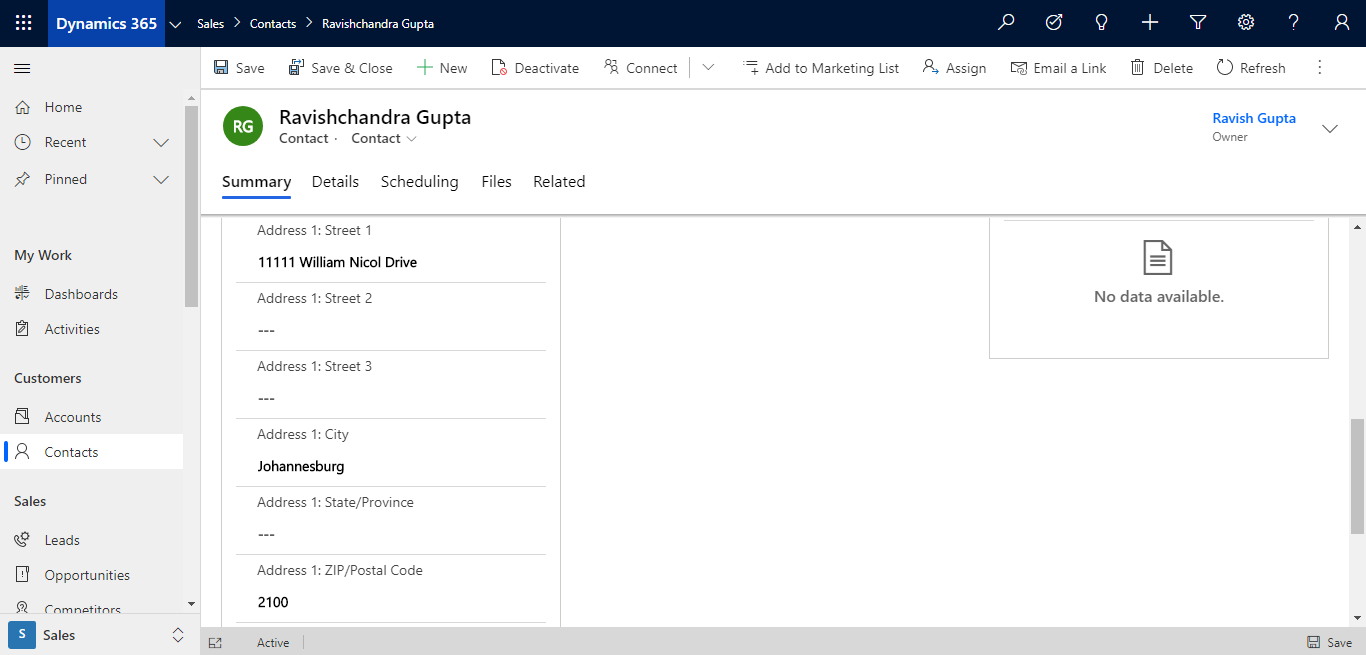Expand the record header chevron
Image resolution: width=1366 pixels, height=655 pixels.
(x=1330, y=128)
